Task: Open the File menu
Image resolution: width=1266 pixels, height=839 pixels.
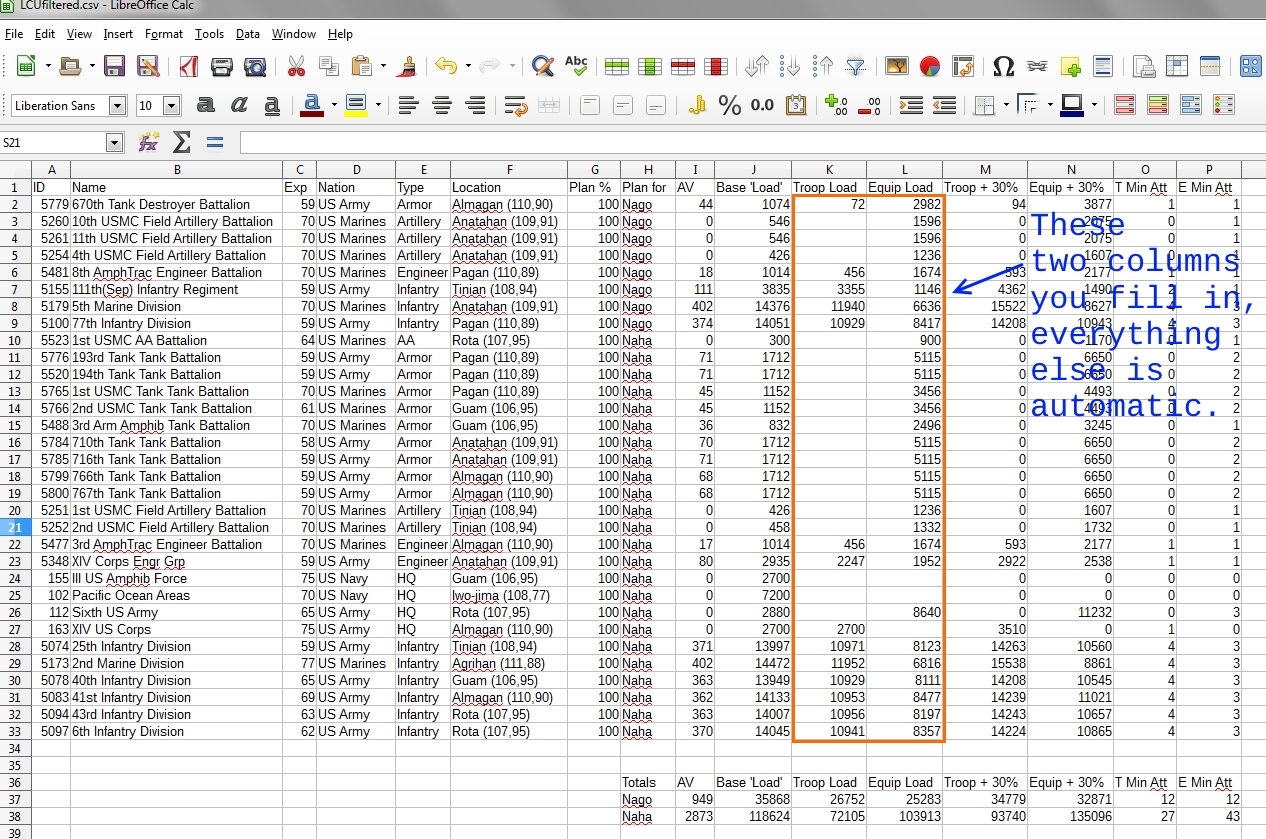Action: pyautogui.click(x=14, y=34)
